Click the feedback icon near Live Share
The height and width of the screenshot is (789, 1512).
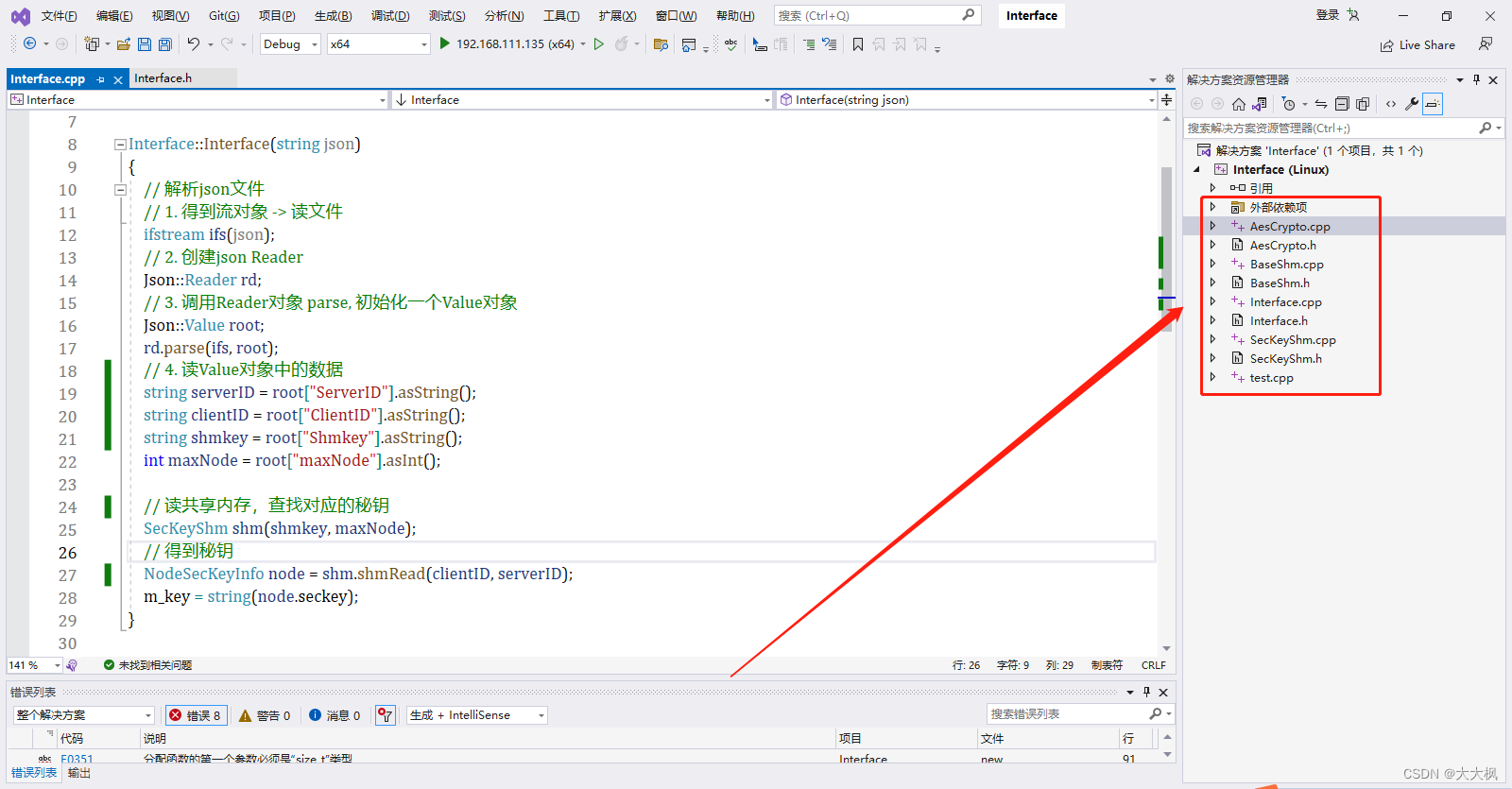click(x=1486, y=44)
